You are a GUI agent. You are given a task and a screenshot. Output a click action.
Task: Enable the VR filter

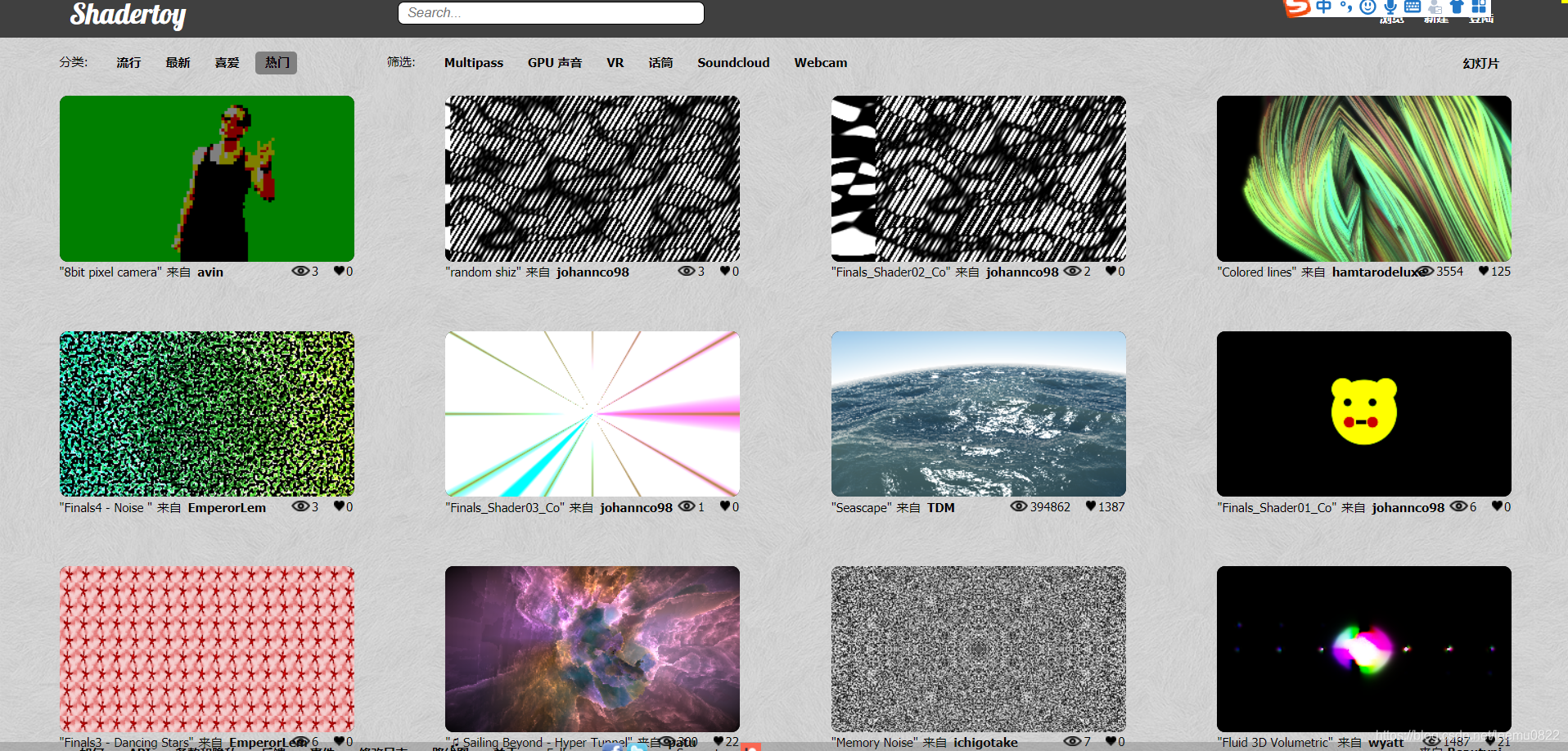[x=615, y=62]
